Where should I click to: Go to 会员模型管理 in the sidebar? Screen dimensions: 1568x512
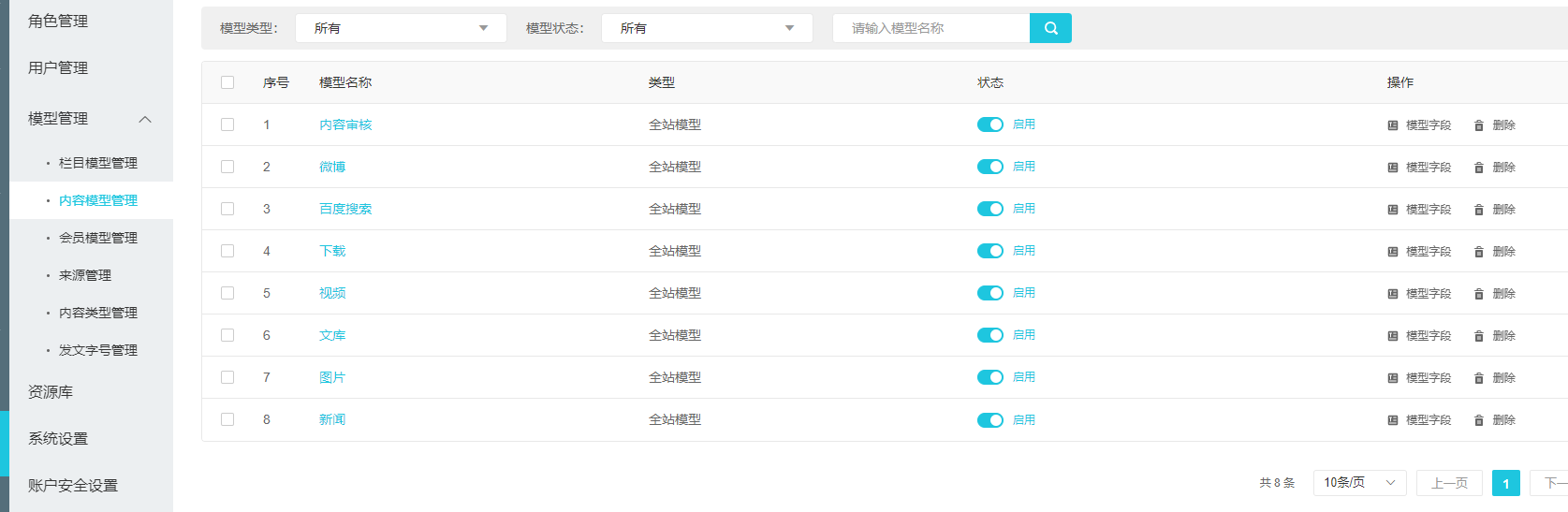(97, 238)
